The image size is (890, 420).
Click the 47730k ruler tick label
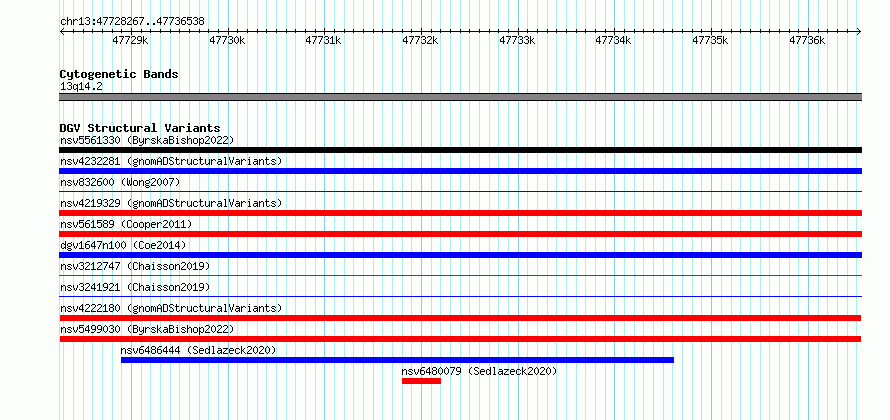click(x=228, y=40)
